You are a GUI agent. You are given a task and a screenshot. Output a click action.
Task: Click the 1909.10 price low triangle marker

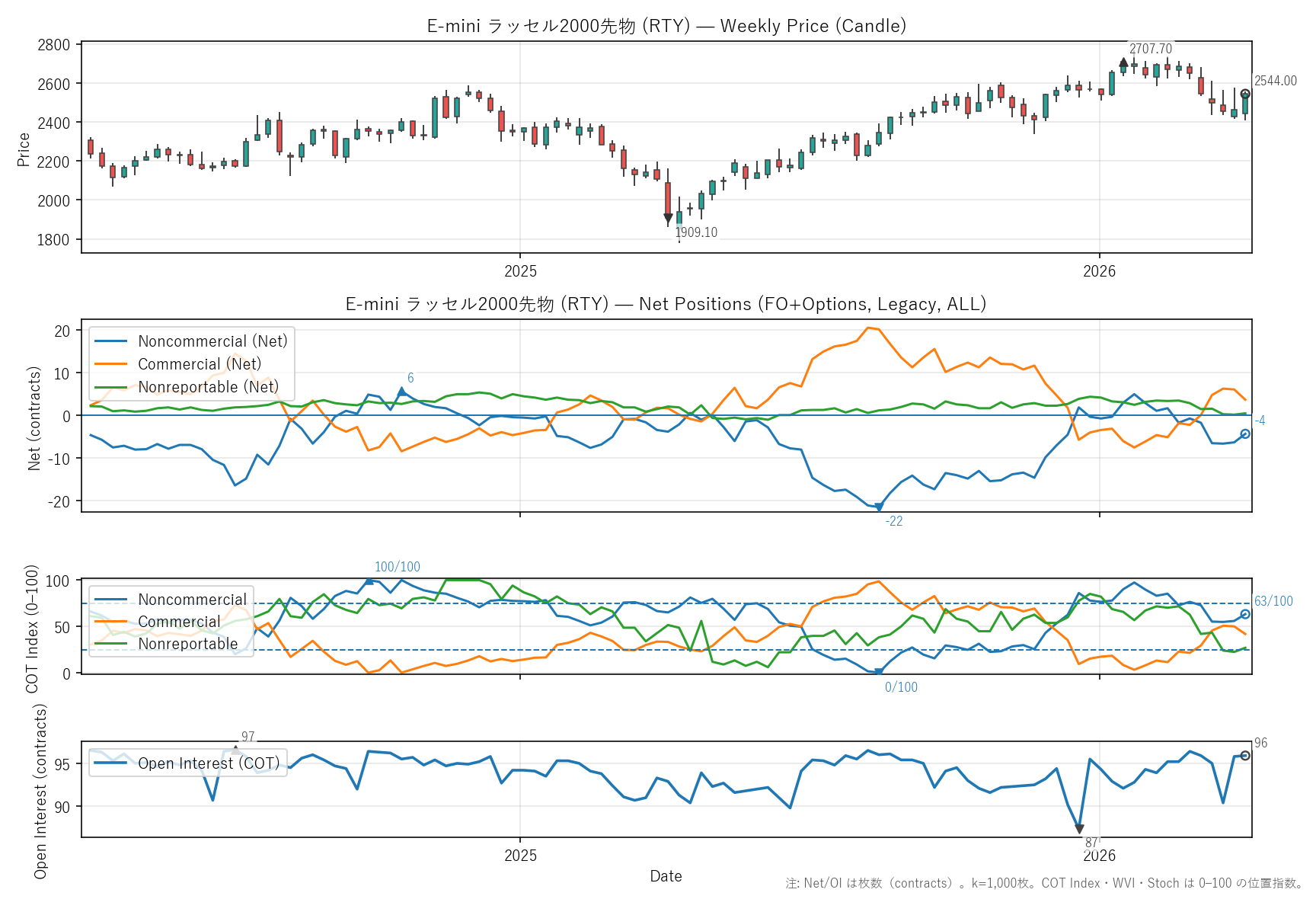coord(668,219)
